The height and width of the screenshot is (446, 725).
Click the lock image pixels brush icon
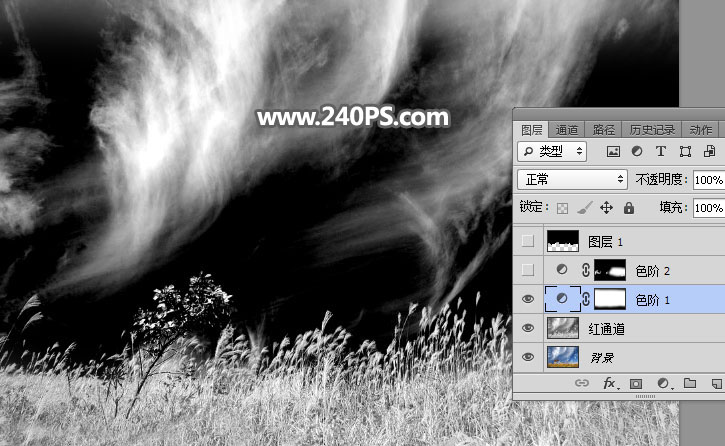point(584,208)
